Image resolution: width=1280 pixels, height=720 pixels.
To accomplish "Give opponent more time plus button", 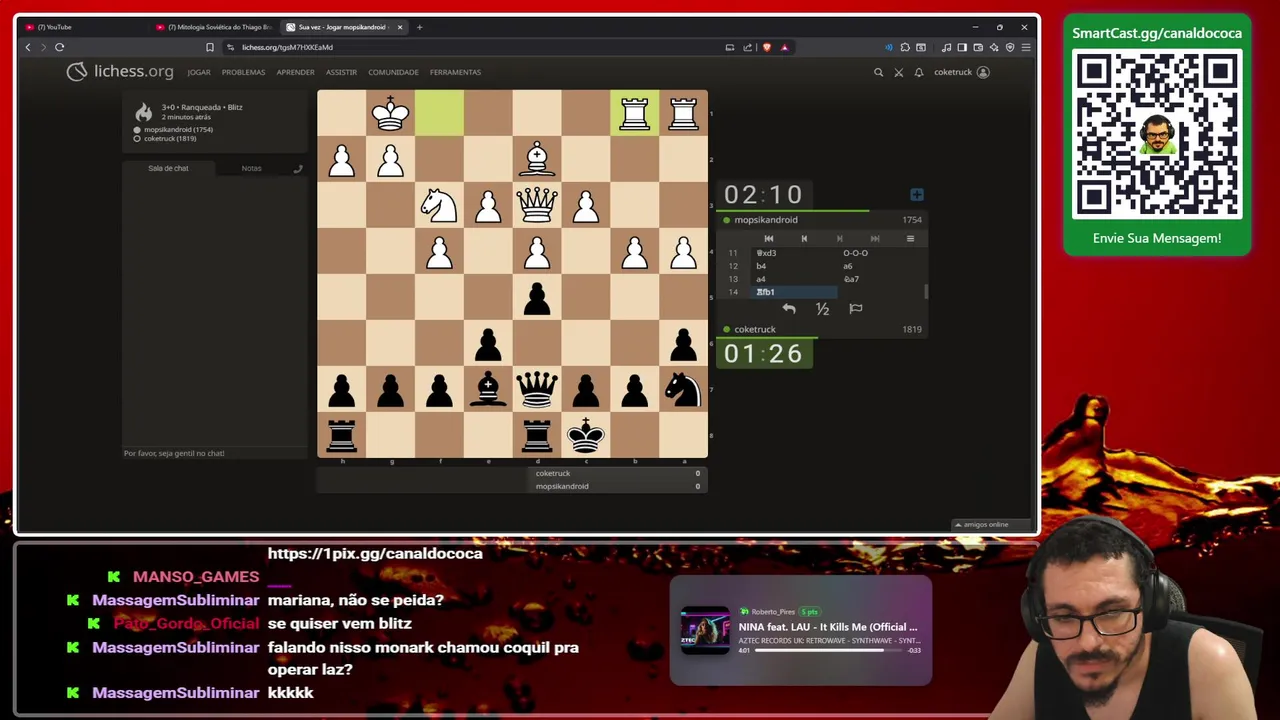I will pos(917,194).
